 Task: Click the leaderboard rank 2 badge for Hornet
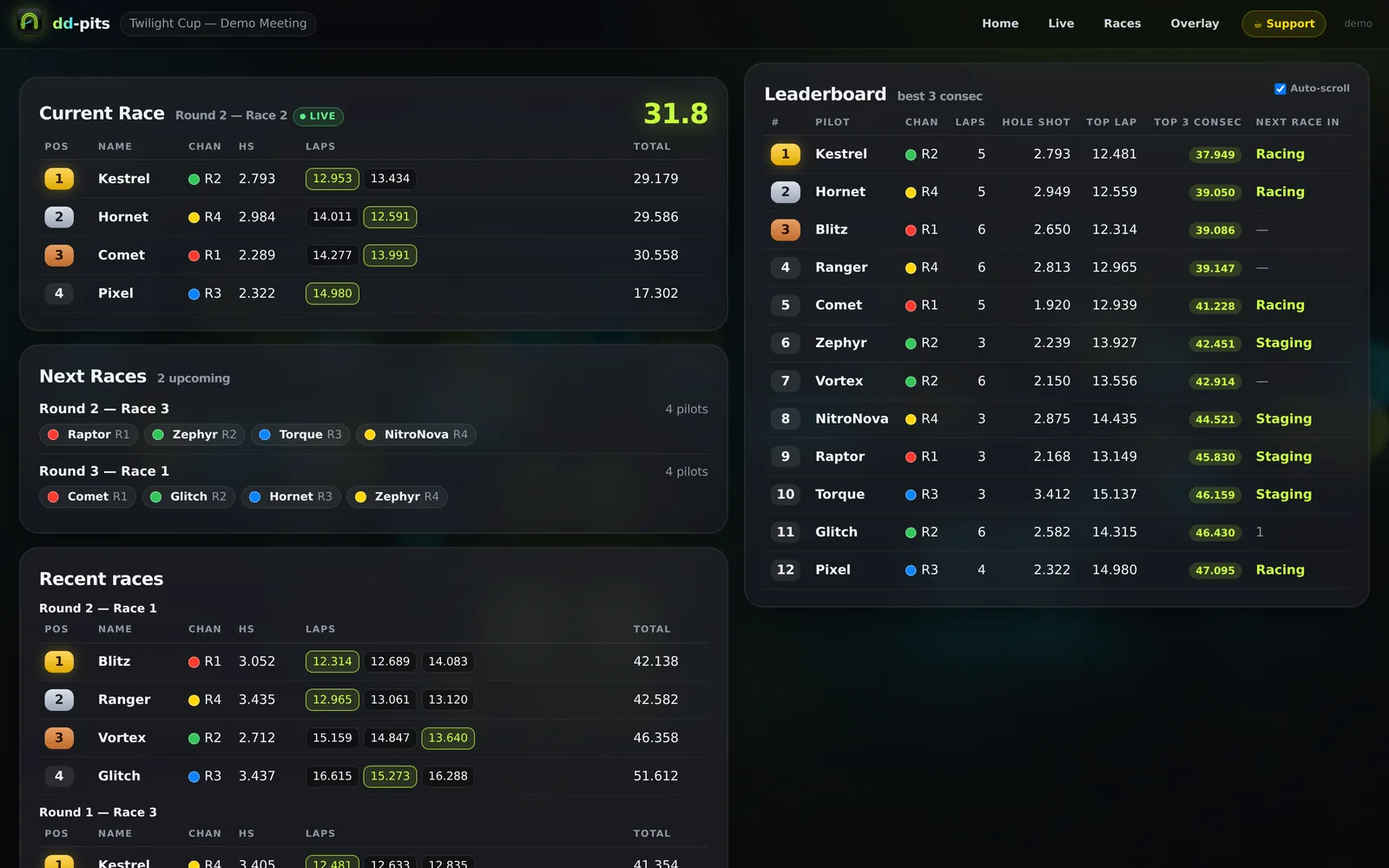coord(786,192)
